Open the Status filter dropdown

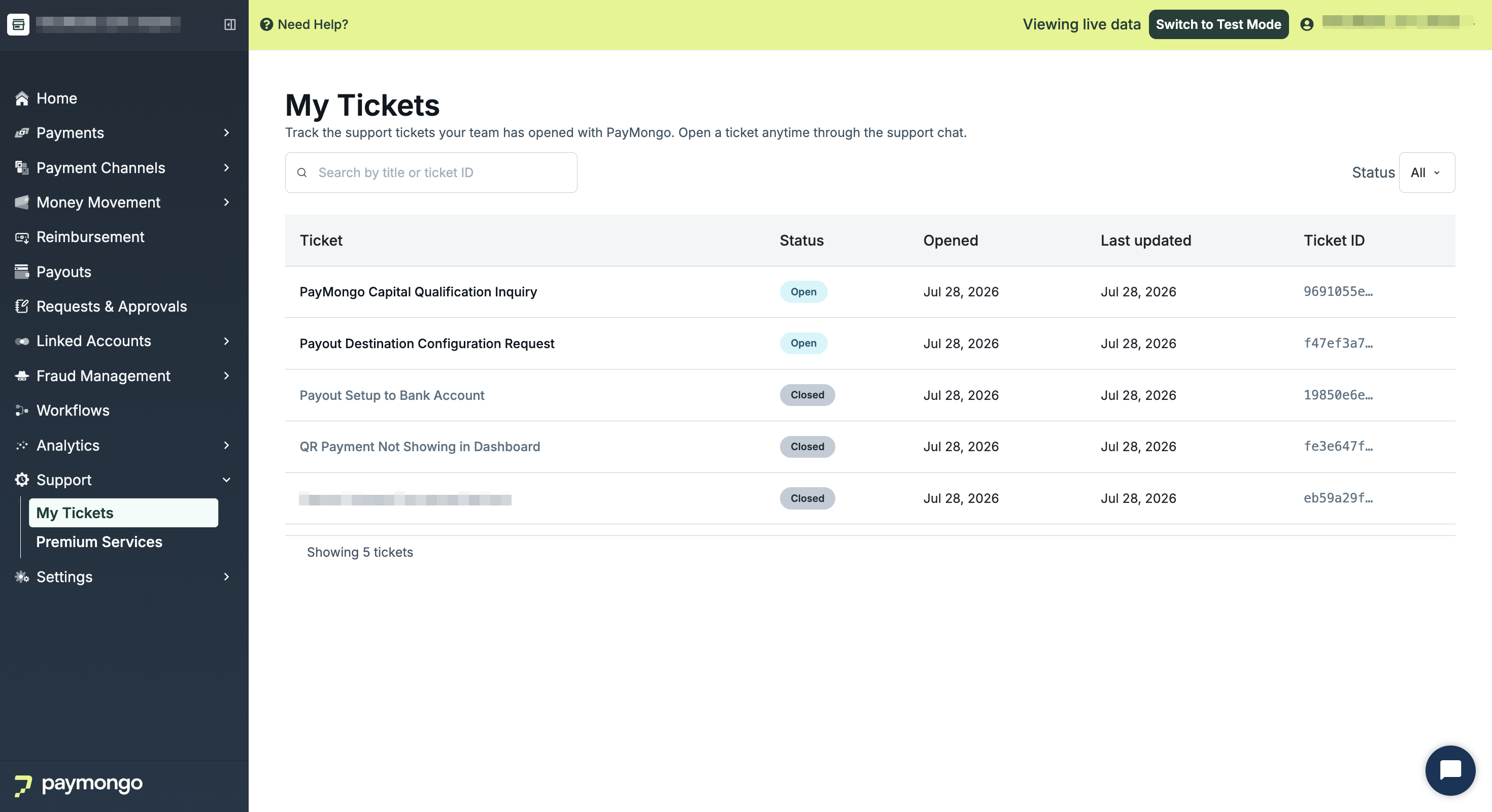pyautogui.click(x=1427, y=173)
